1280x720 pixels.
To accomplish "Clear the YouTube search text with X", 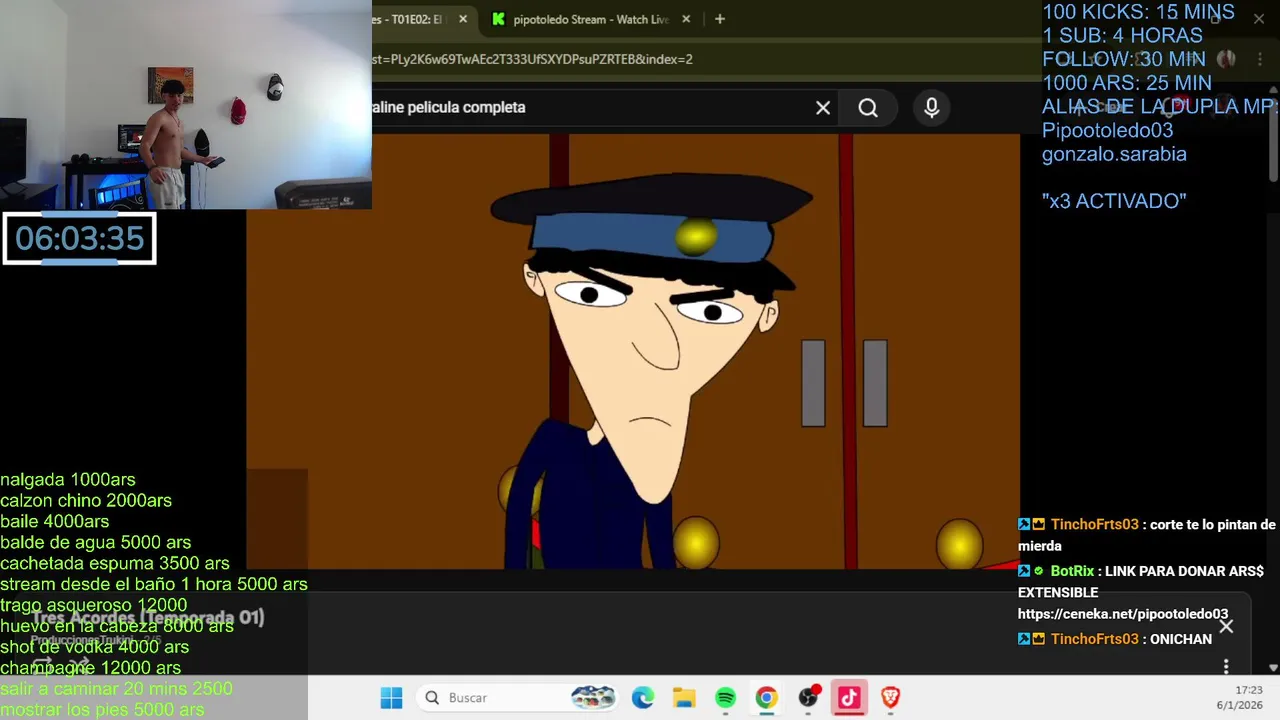I will pyautogui.click(x=823, y=108).
